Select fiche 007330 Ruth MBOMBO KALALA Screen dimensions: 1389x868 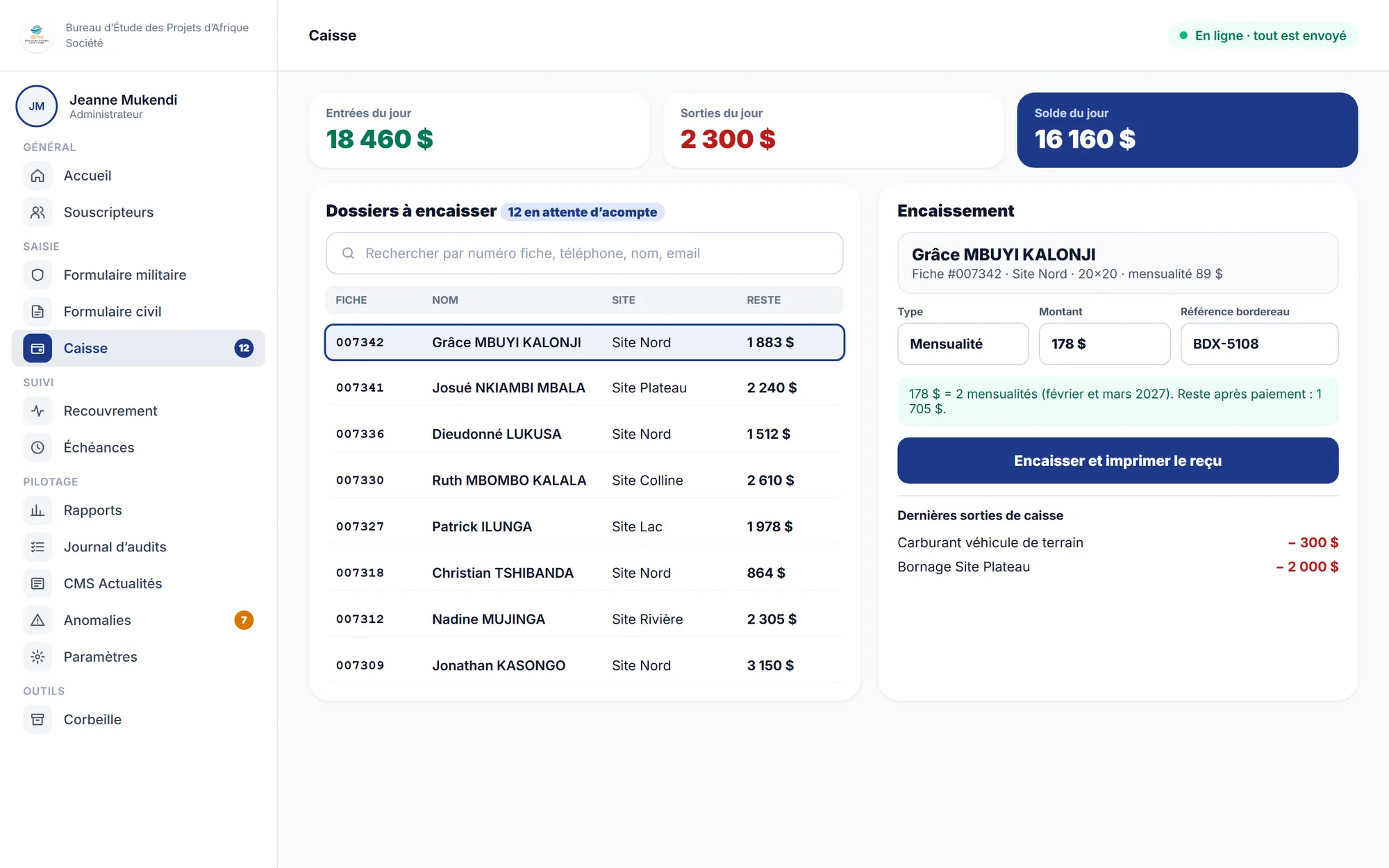[x=584, y=481]
